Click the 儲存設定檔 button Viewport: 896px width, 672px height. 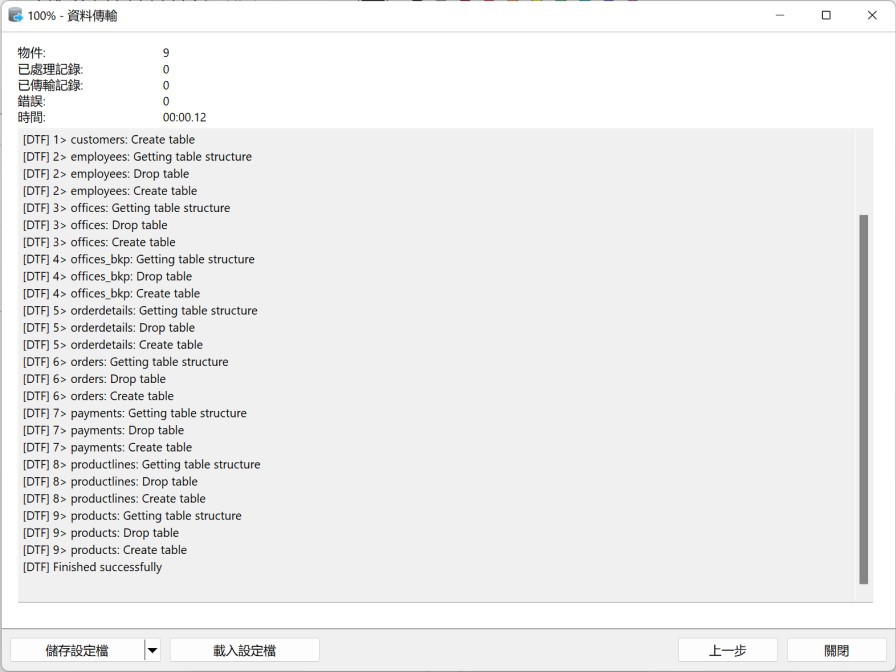[x=77, y=651]
